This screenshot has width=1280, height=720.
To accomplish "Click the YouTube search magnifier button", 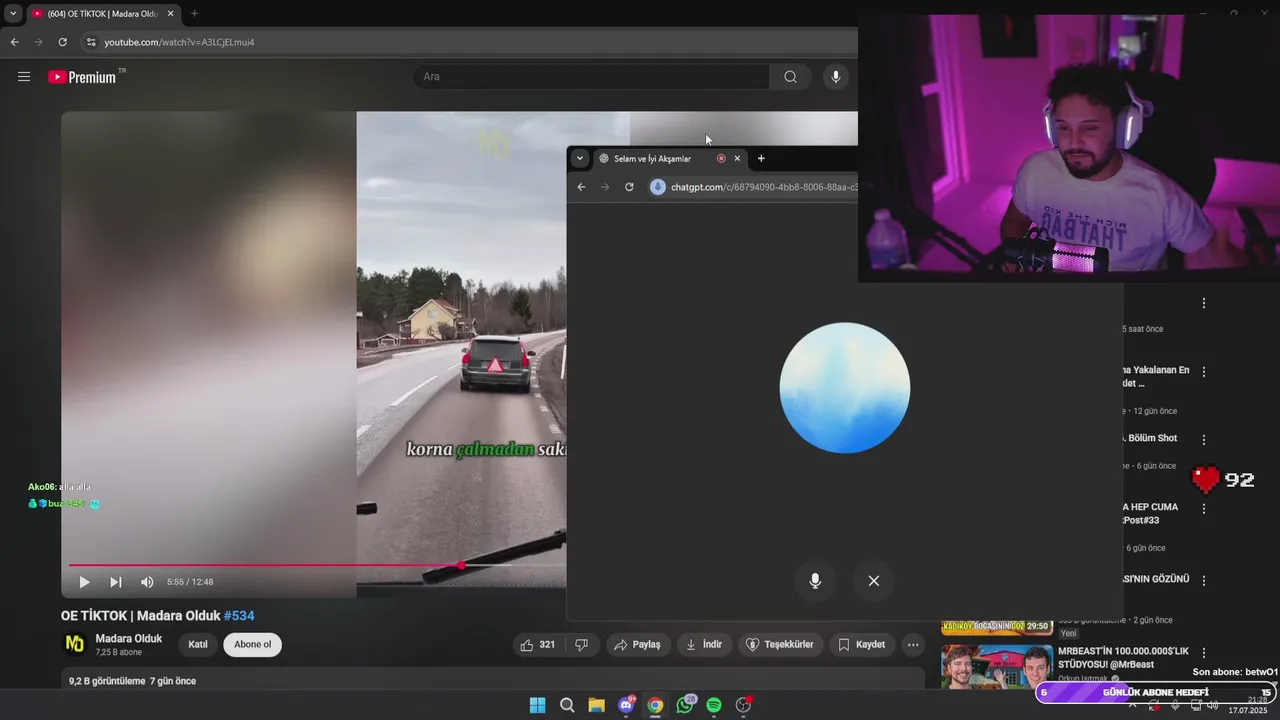I will point(790,77).
